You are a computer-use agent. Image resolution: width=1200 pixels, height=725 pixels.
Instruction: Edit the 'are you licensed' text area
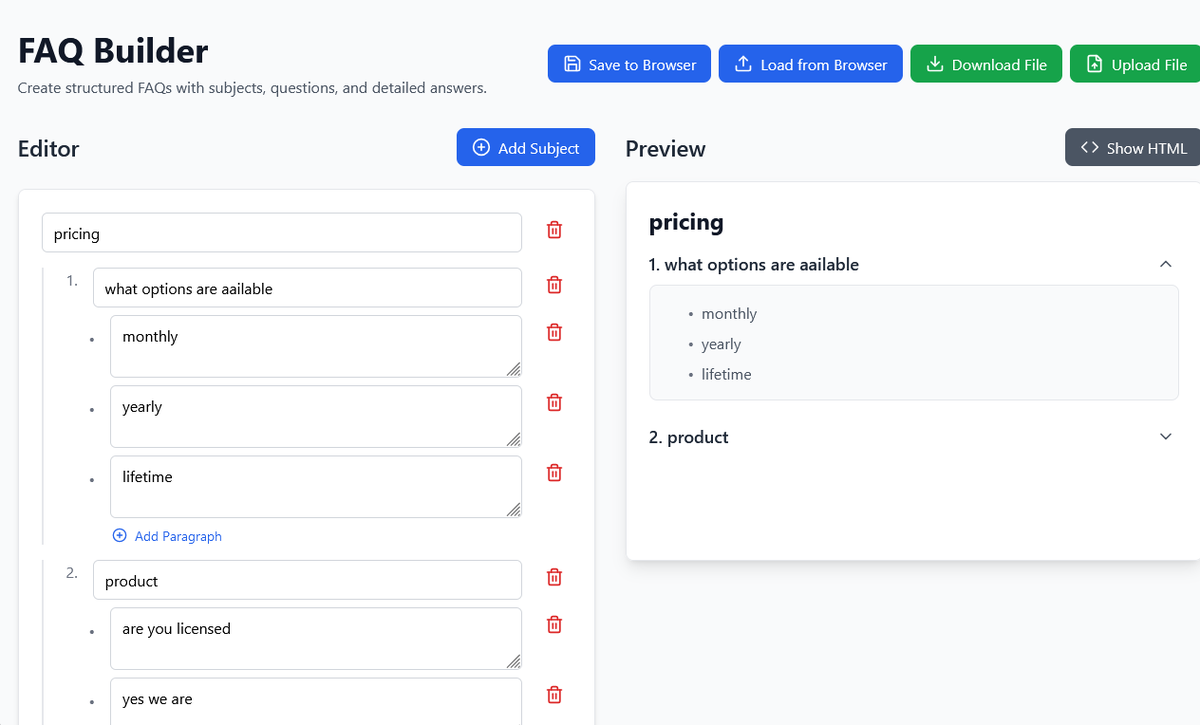(316, 638)
